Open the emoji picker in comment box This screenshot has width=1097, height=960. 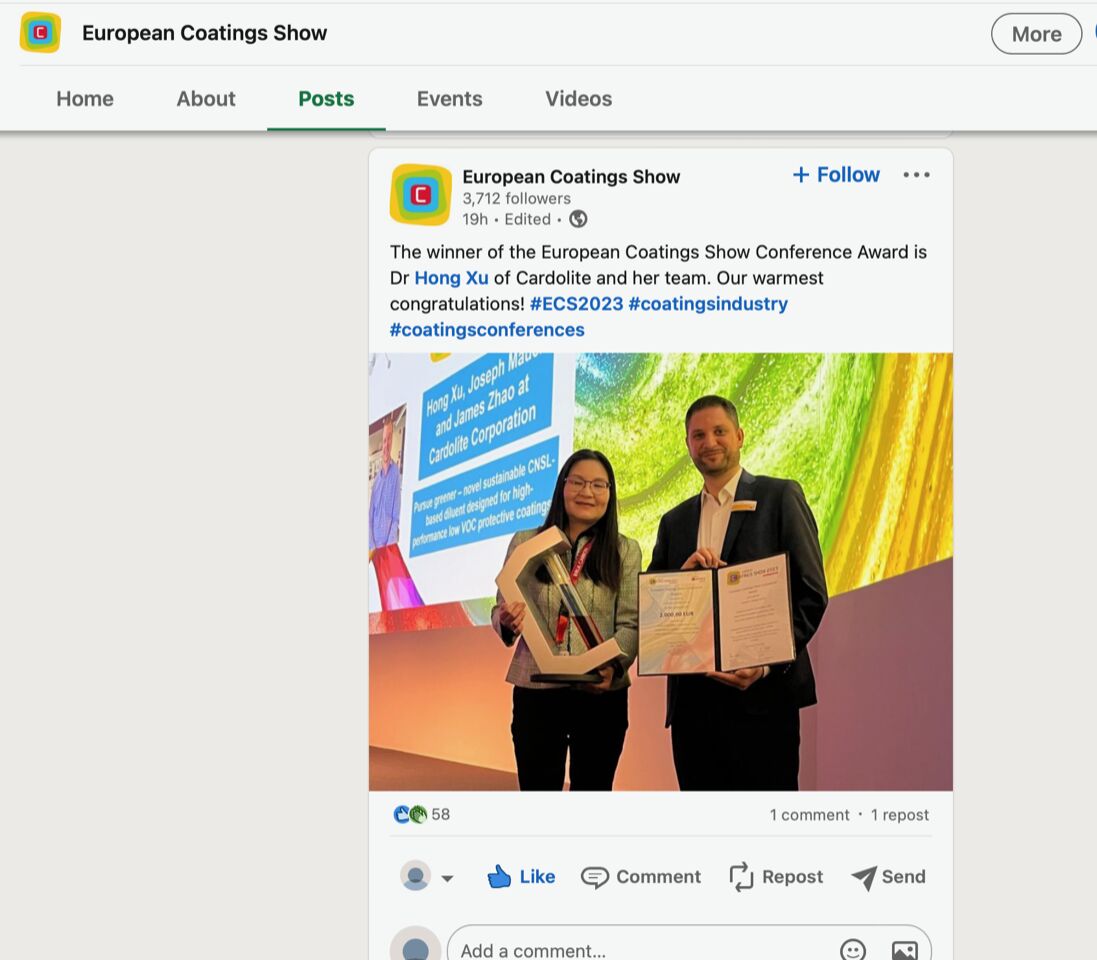click(x=853, y=950)
